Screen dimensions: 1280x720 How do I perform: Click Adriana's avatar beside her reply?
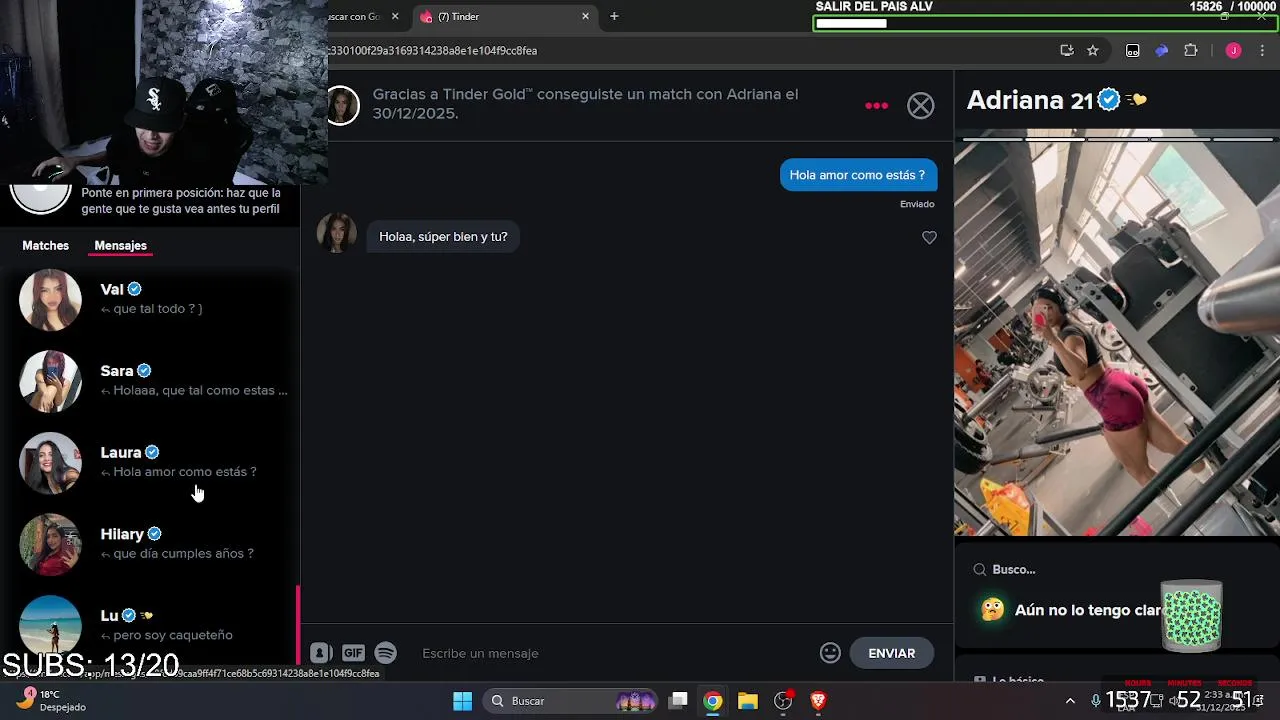coord(337,233)
